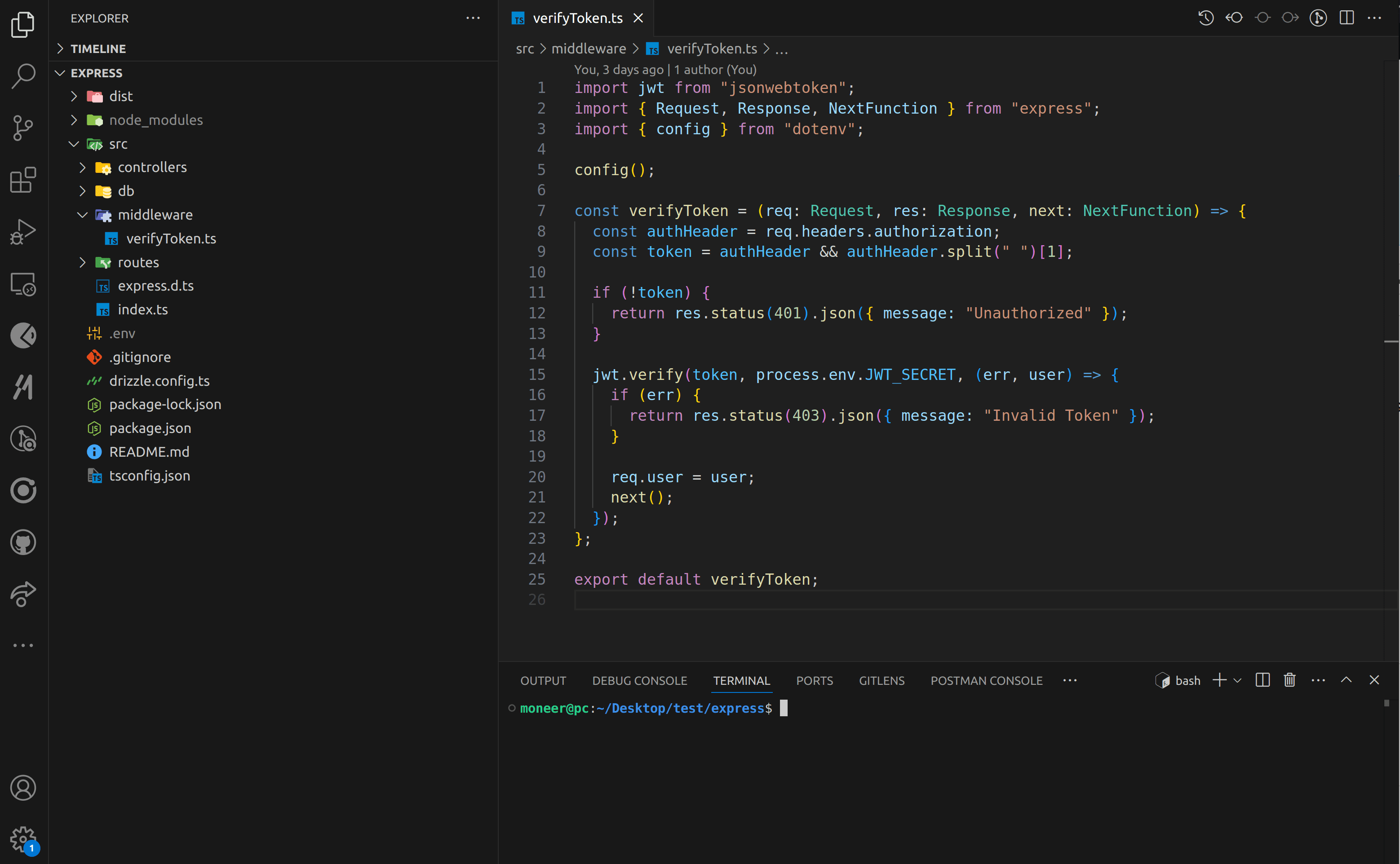This screenshot has height=864, width=1400.
Task: Open tsconfig.json file
Action: [273, 476]
